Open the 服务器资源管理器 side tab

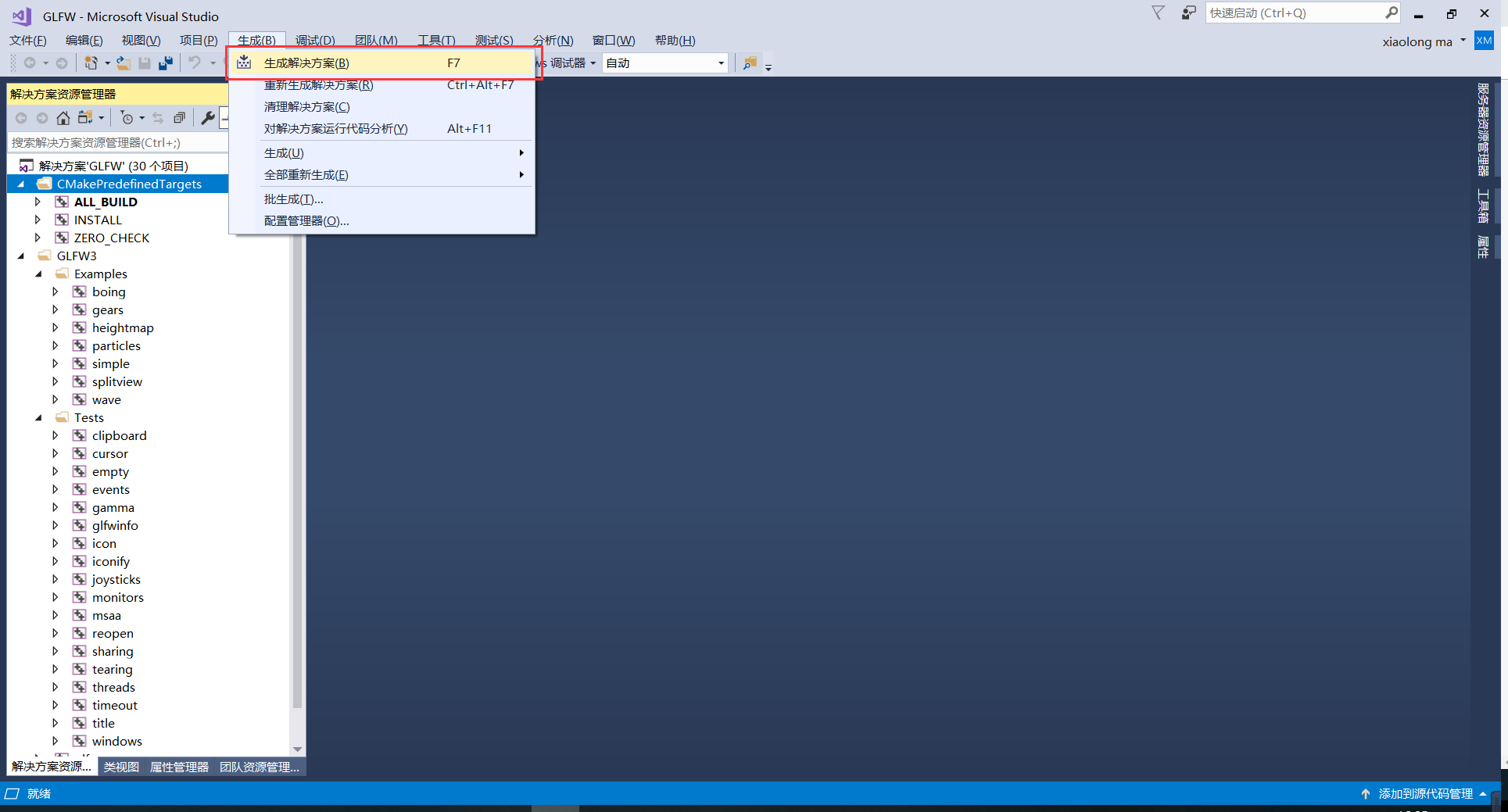tap(1482, 130)
